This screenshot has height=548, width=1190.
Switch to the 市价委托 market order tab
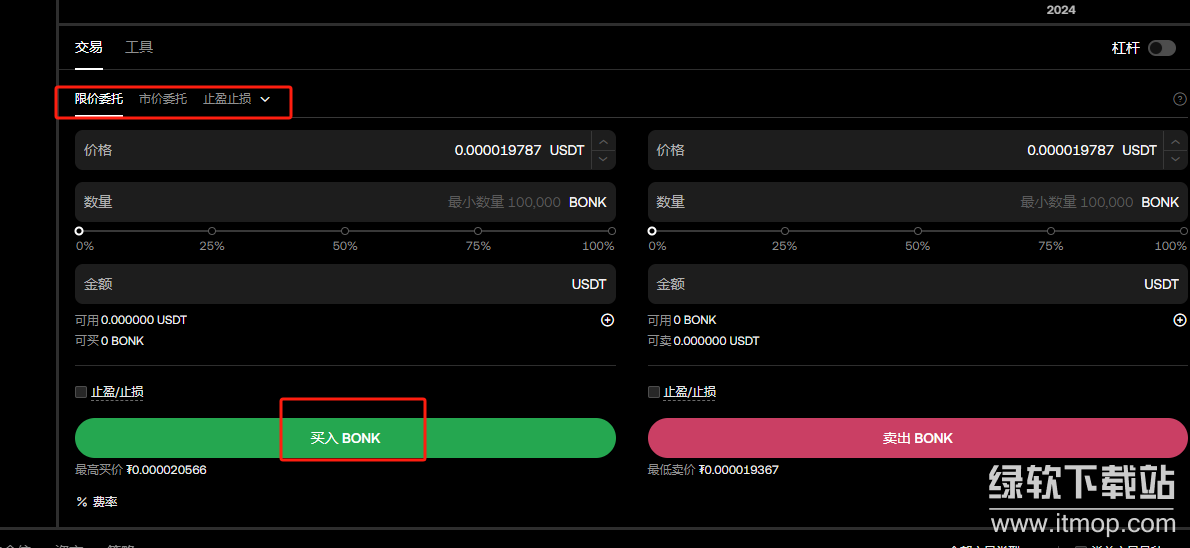tap(163, 99)
